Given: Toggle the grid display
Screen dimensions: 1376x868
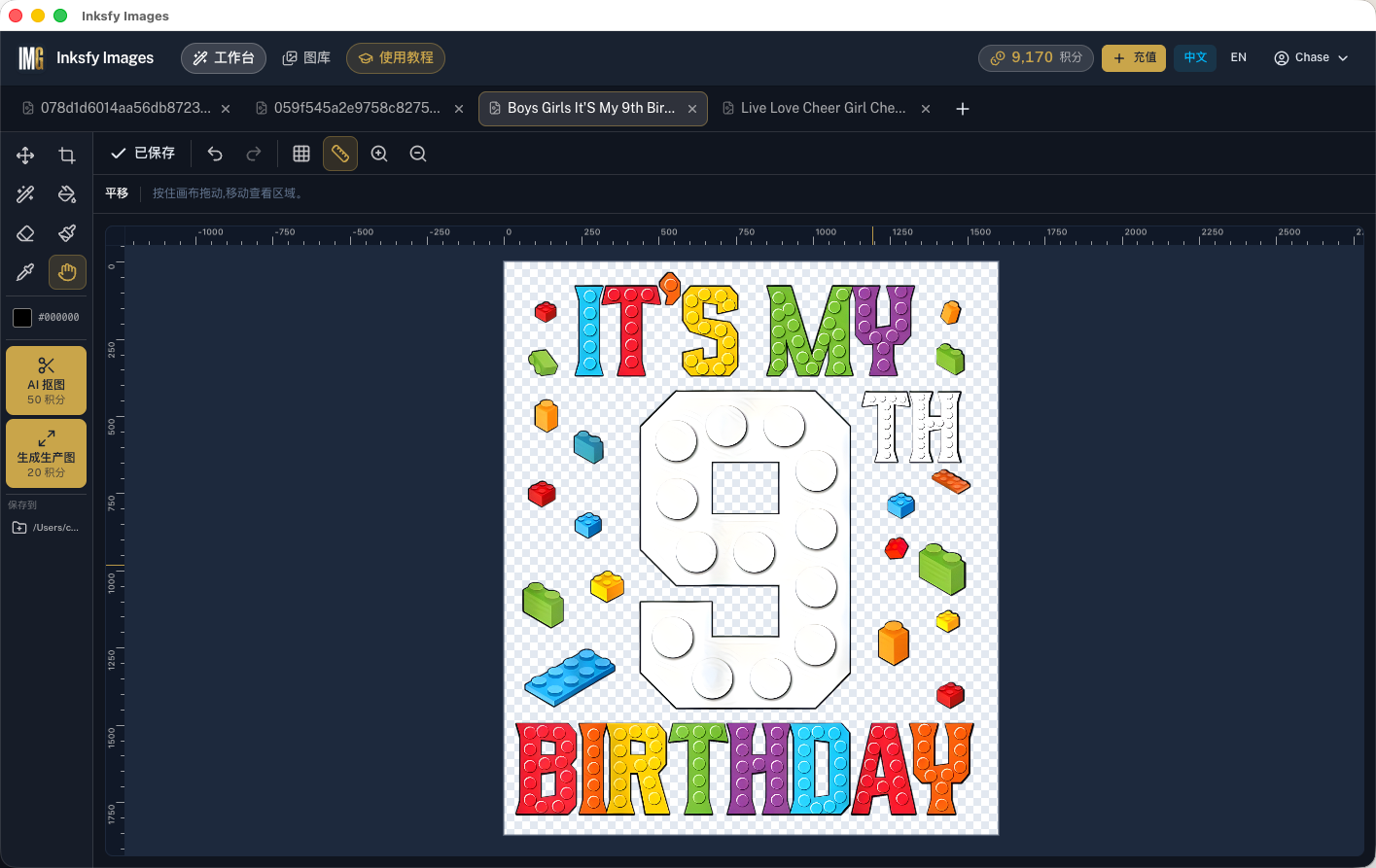Looking at the screenshot, I should coord(301,154).
